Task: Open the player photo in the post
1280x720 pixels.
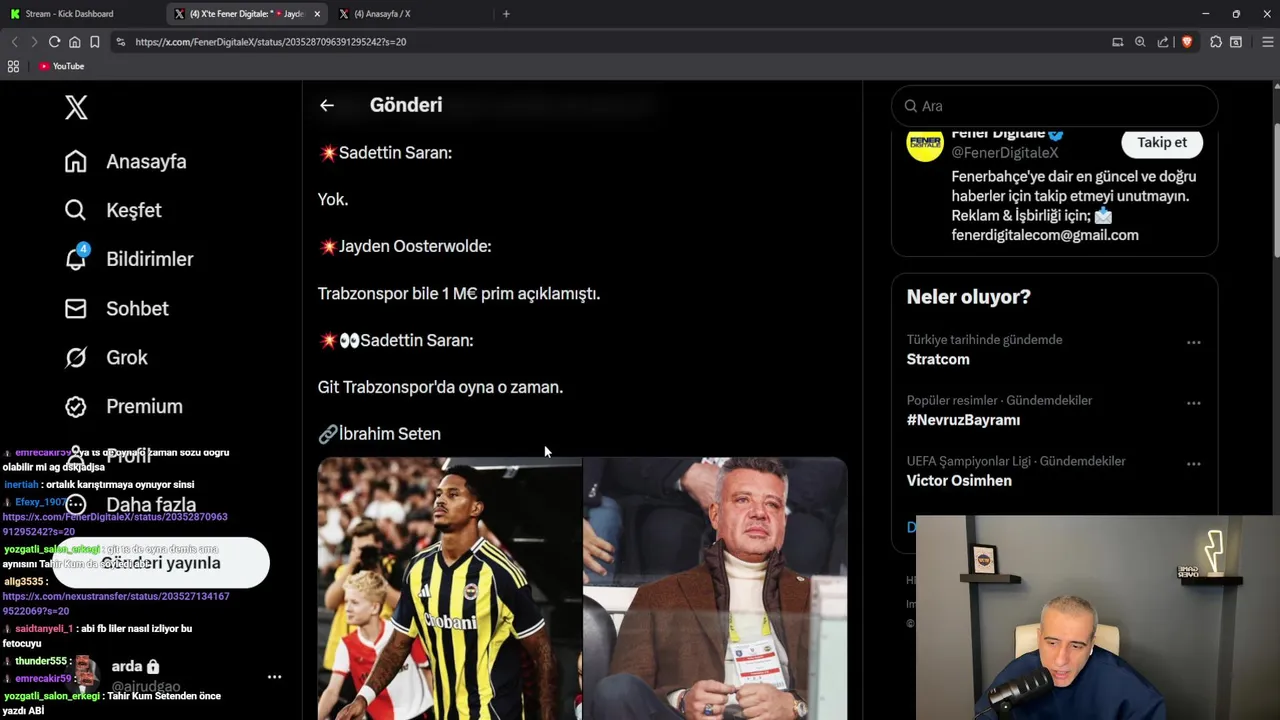Action: click(x=449, y=588)
